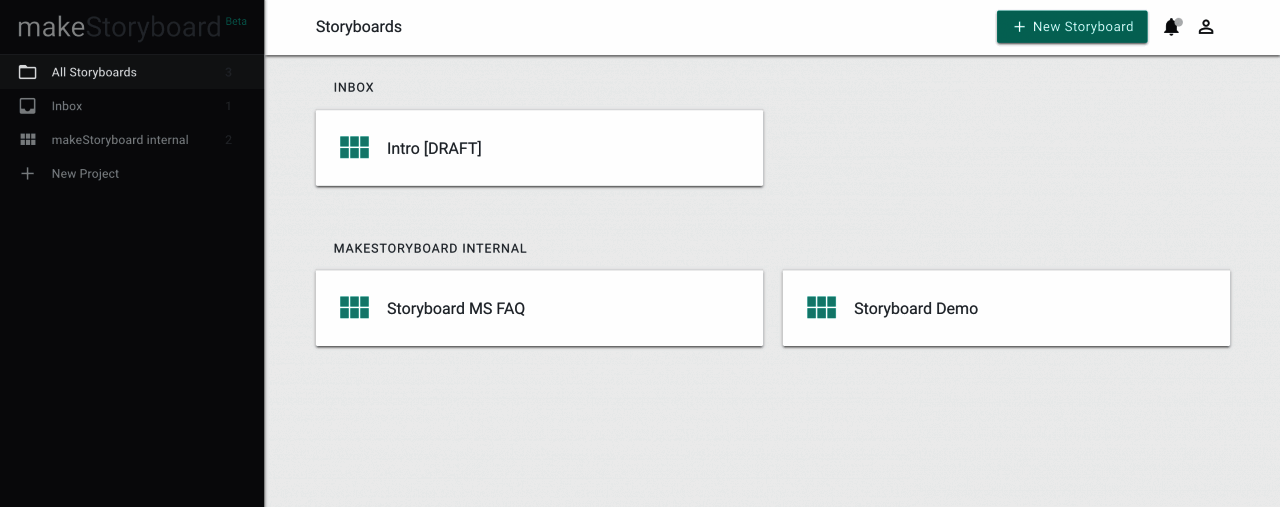1280x507 pixels.
Task: Click the Inbox tray icon in sidebar
Action: 28,106
